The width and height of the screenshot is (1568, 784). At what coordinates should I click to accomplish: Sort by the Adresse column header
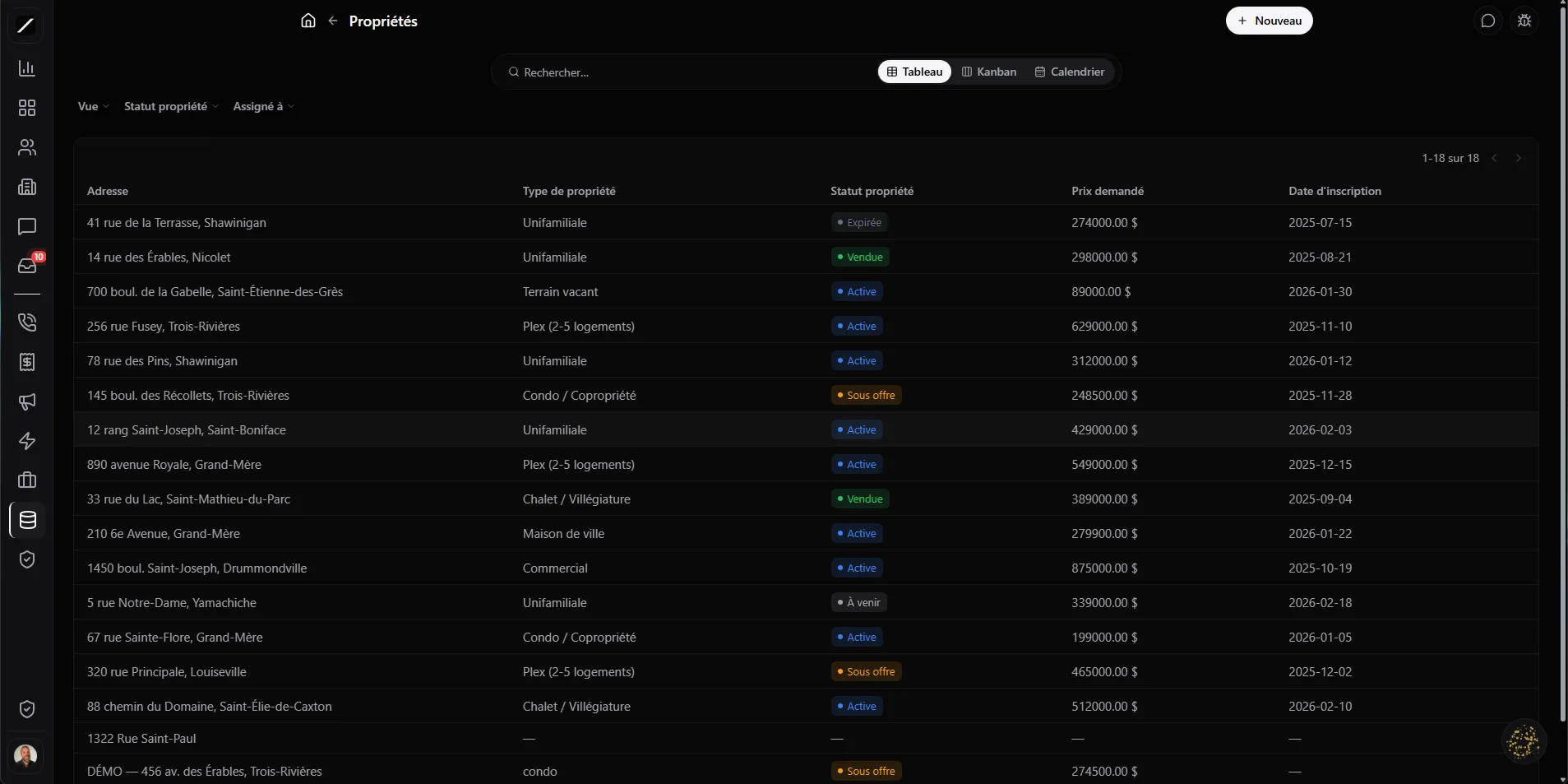point(108,191)
